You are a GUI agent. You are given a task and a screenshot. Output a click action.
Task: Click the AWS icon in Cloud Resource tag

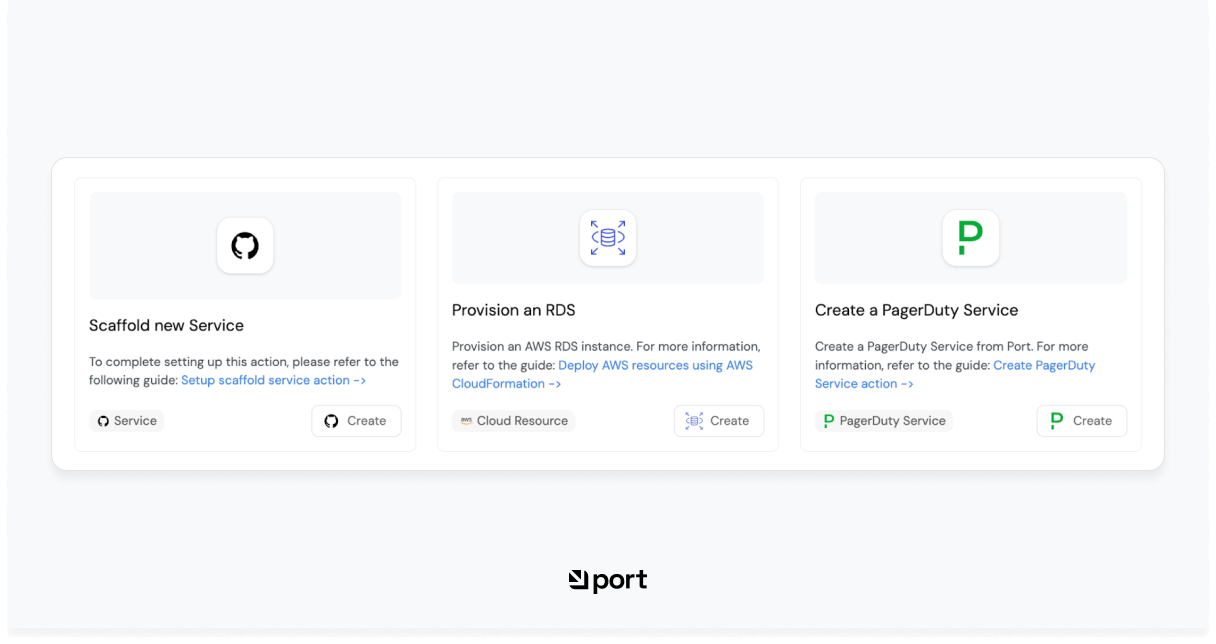click(466, 421)
